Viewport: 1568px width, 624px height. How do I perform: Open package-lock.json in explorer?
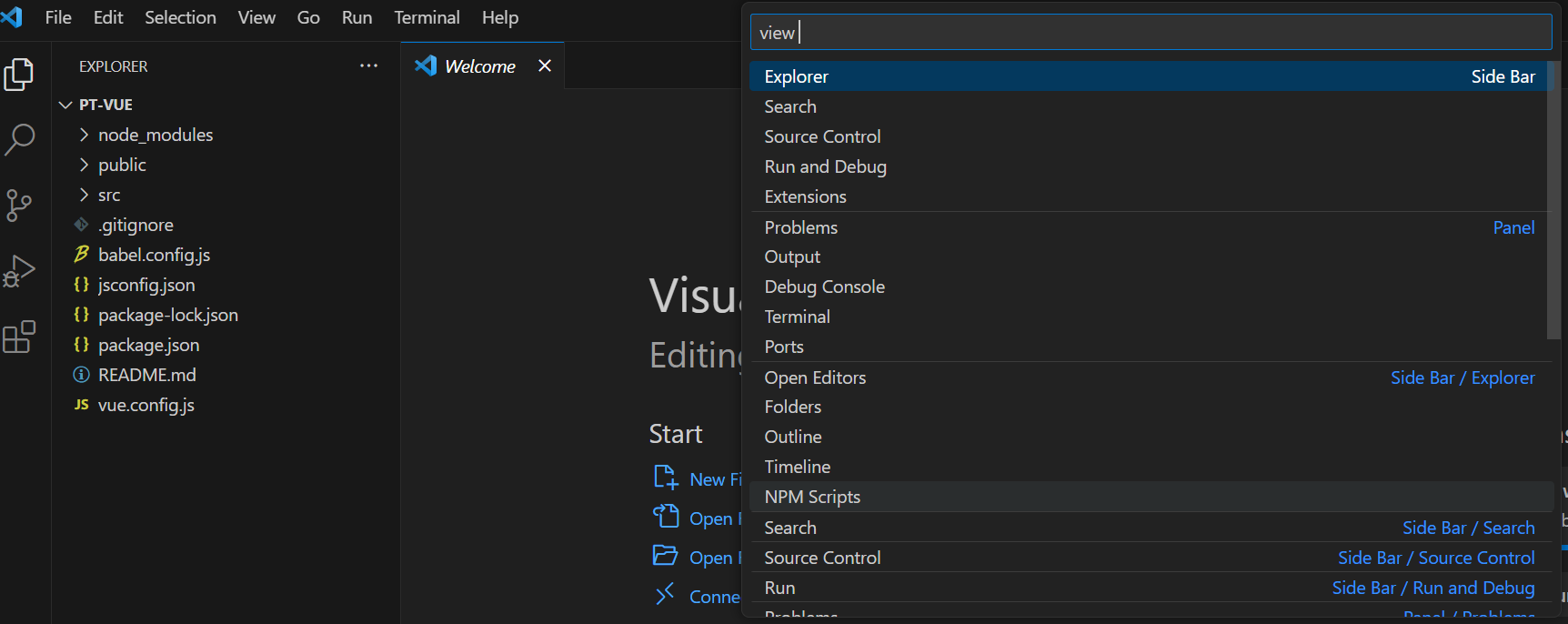(x=168, y=315)
